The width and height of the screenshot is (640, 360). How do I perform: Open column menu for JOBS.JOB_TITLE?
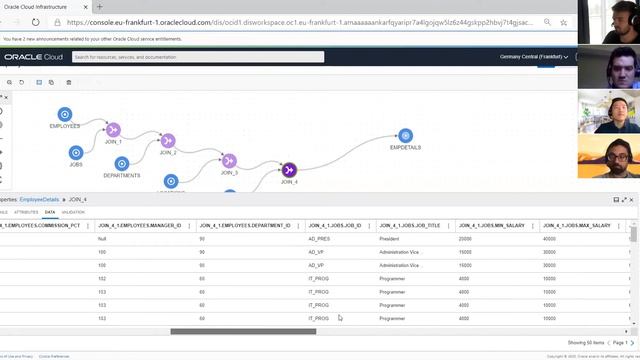click(x=448, y=226)
